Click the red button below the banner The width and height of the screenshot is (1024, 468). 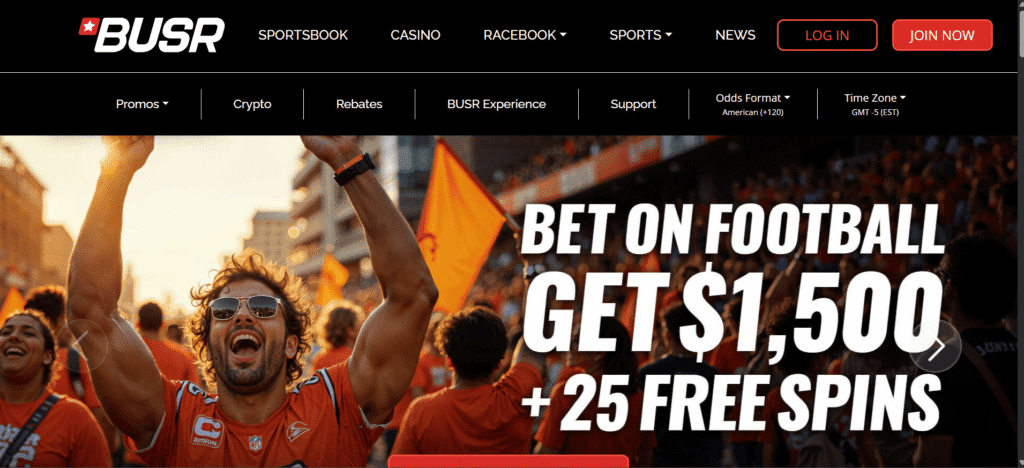tap(509, 461)
